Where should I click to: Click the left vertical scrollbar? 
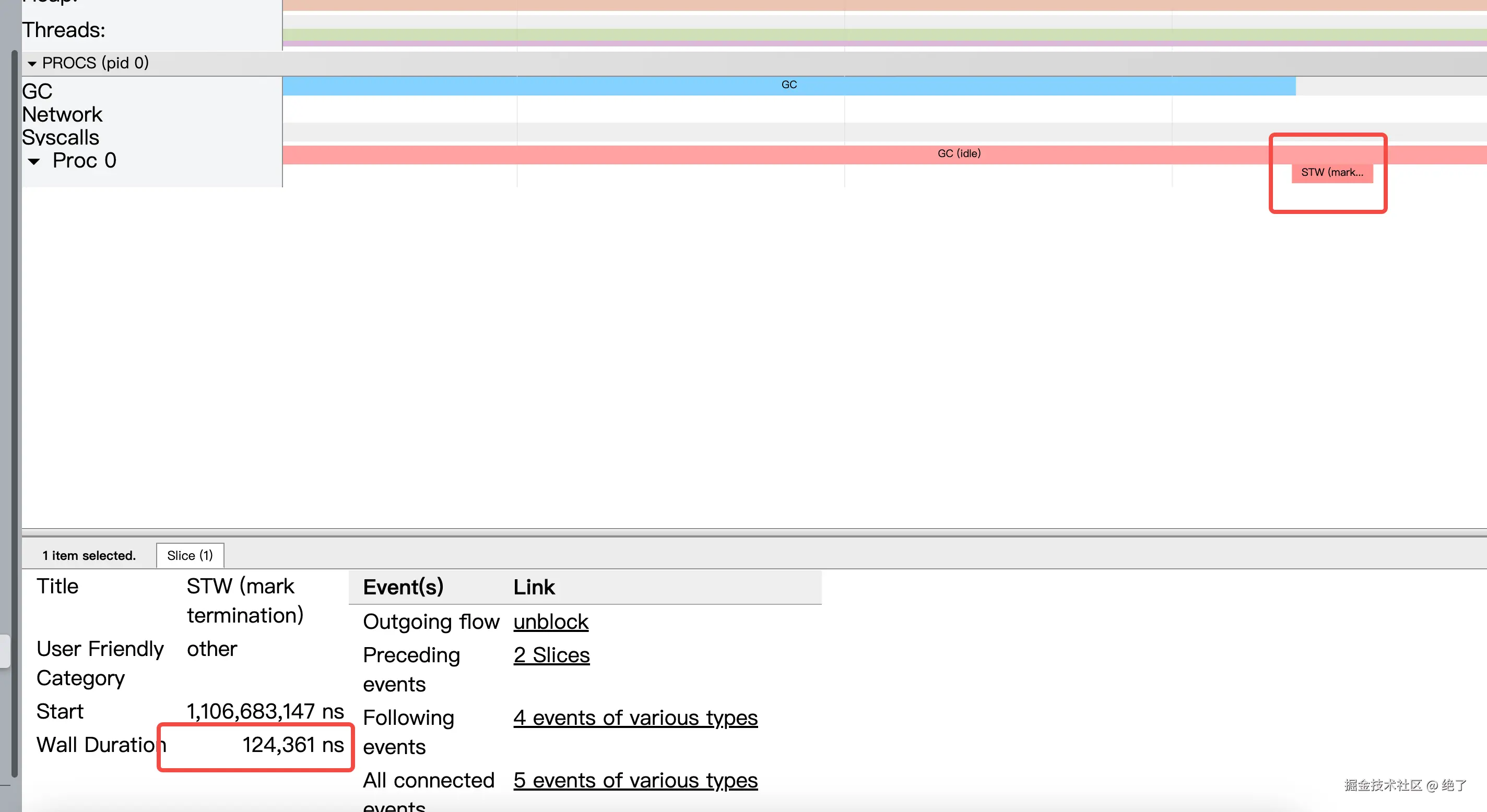(14, 404)
